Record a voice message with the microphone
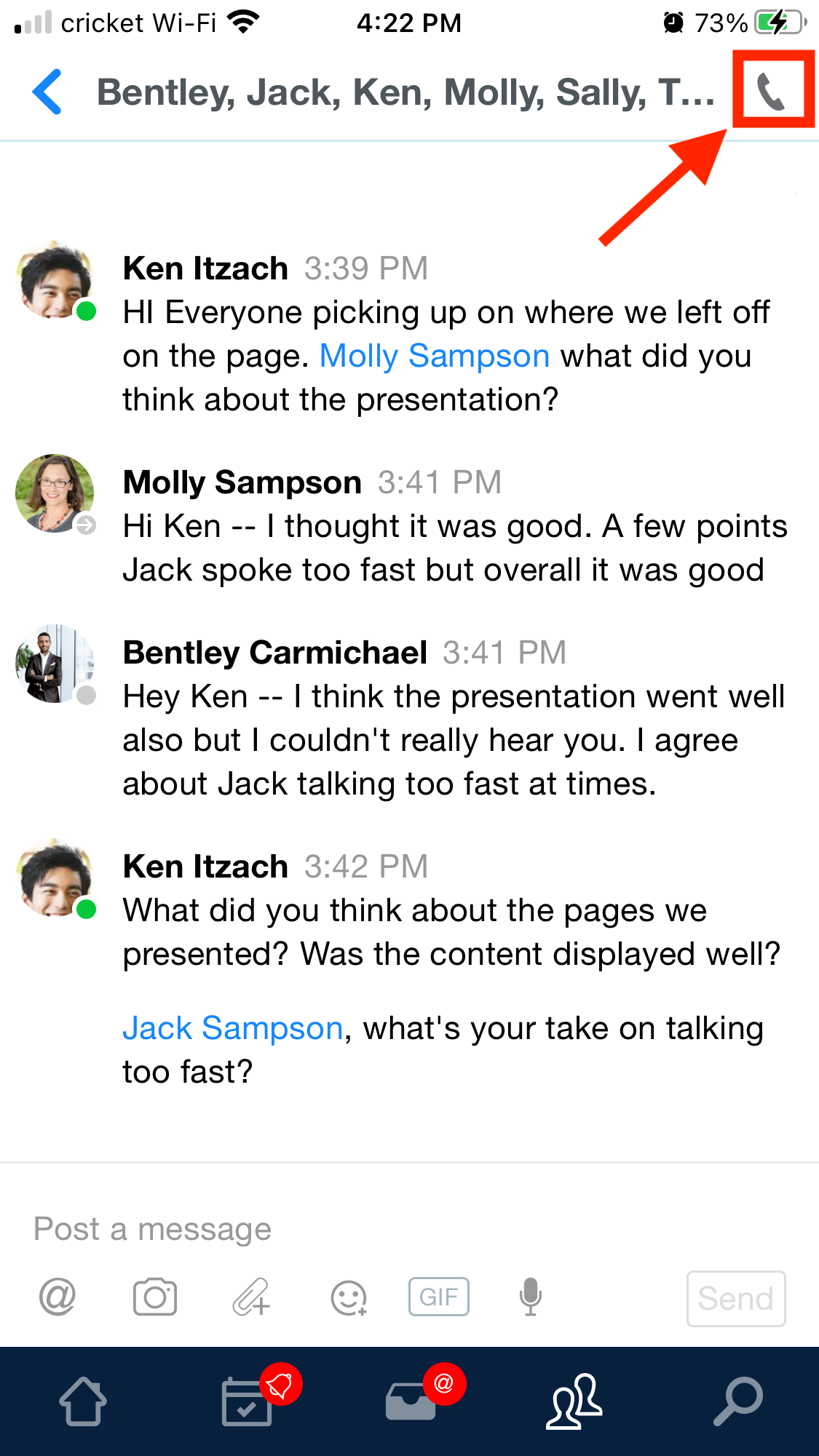The height and width of the screenshot is (1456, 819). [530, 1296]
